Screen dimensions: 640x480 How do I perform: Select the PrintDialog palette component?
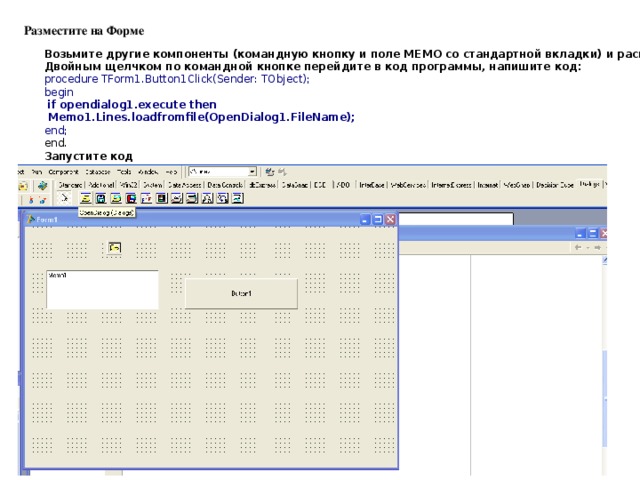point(177,198)
